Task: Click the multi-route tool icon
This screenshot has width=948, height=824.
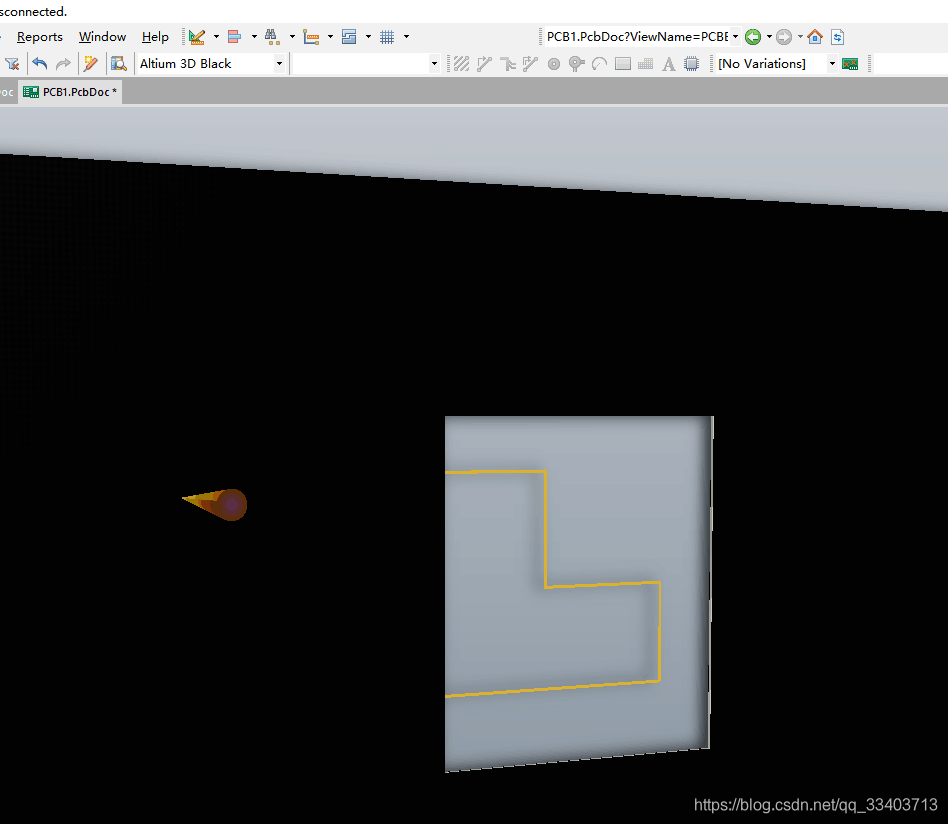Action: pos(508,63)
